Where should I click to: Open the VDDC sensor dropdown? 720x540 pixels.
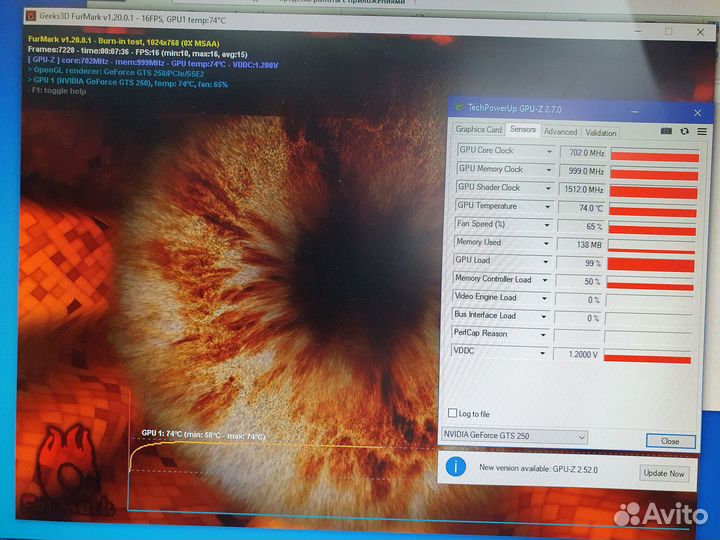tap(542, 353)
